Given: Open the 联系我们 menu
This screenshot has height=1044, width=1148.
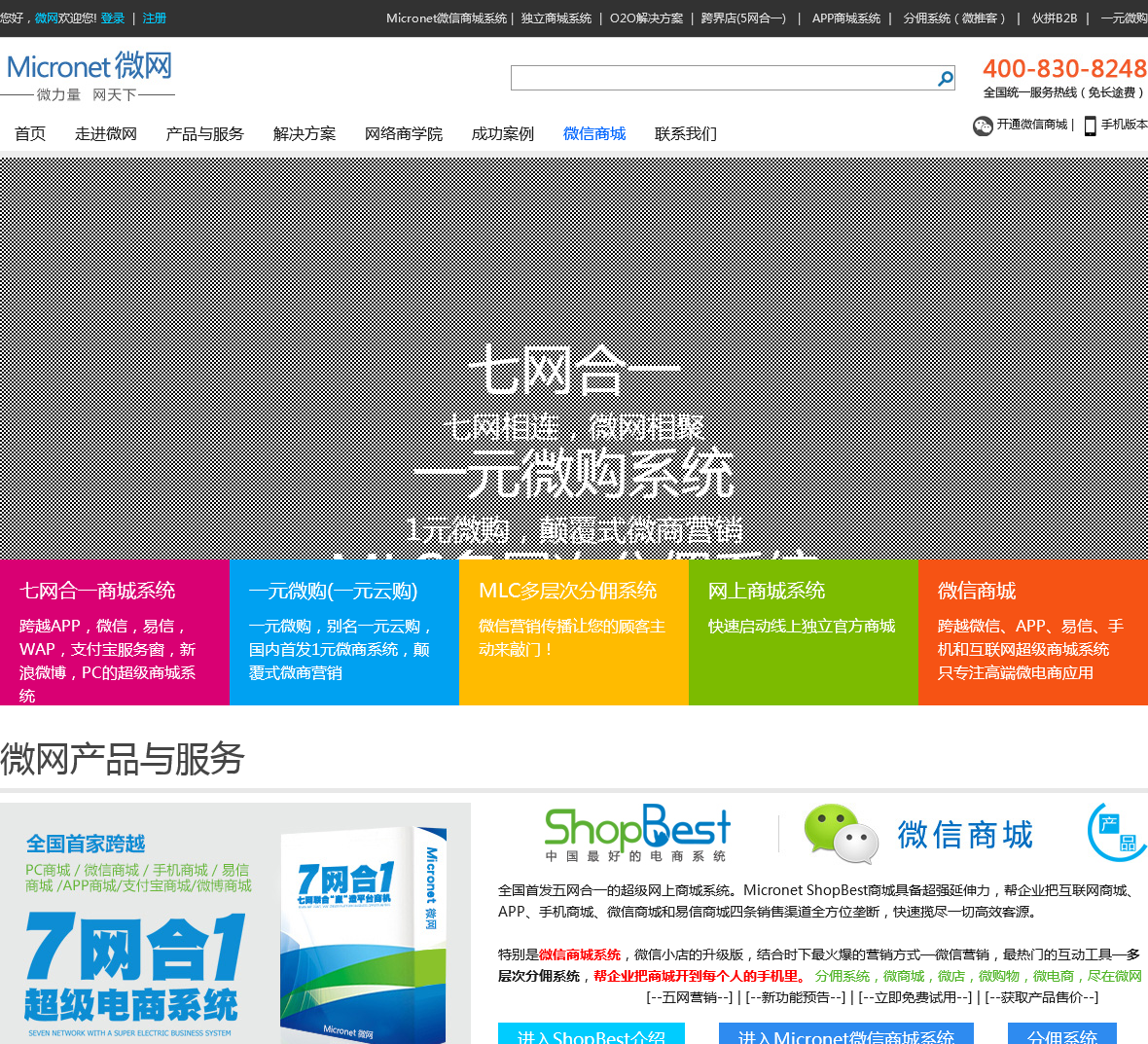Looking at the screenshot, I should (685, 133).
